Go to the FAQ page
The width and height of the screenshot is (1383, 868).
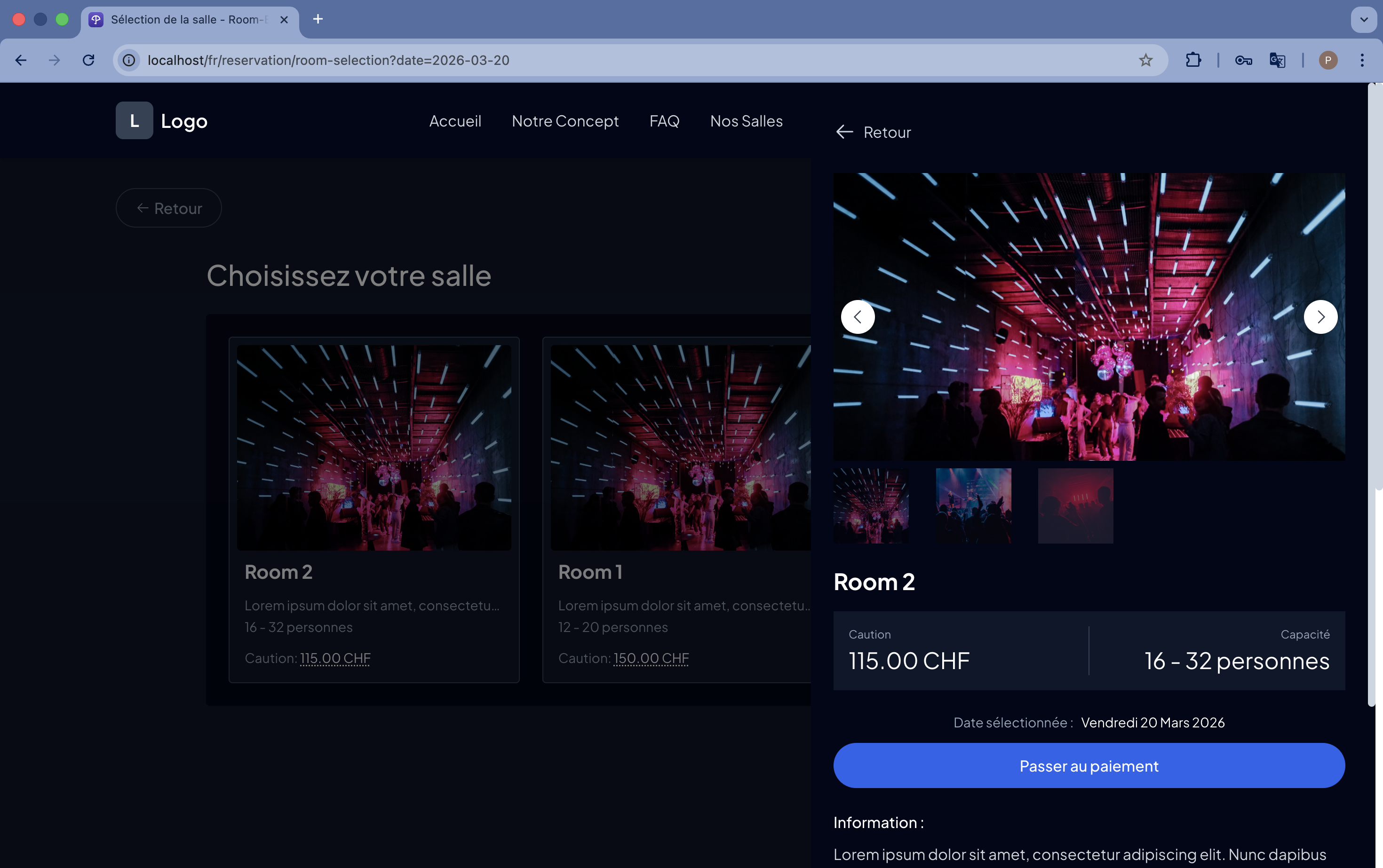coord(664,121)
